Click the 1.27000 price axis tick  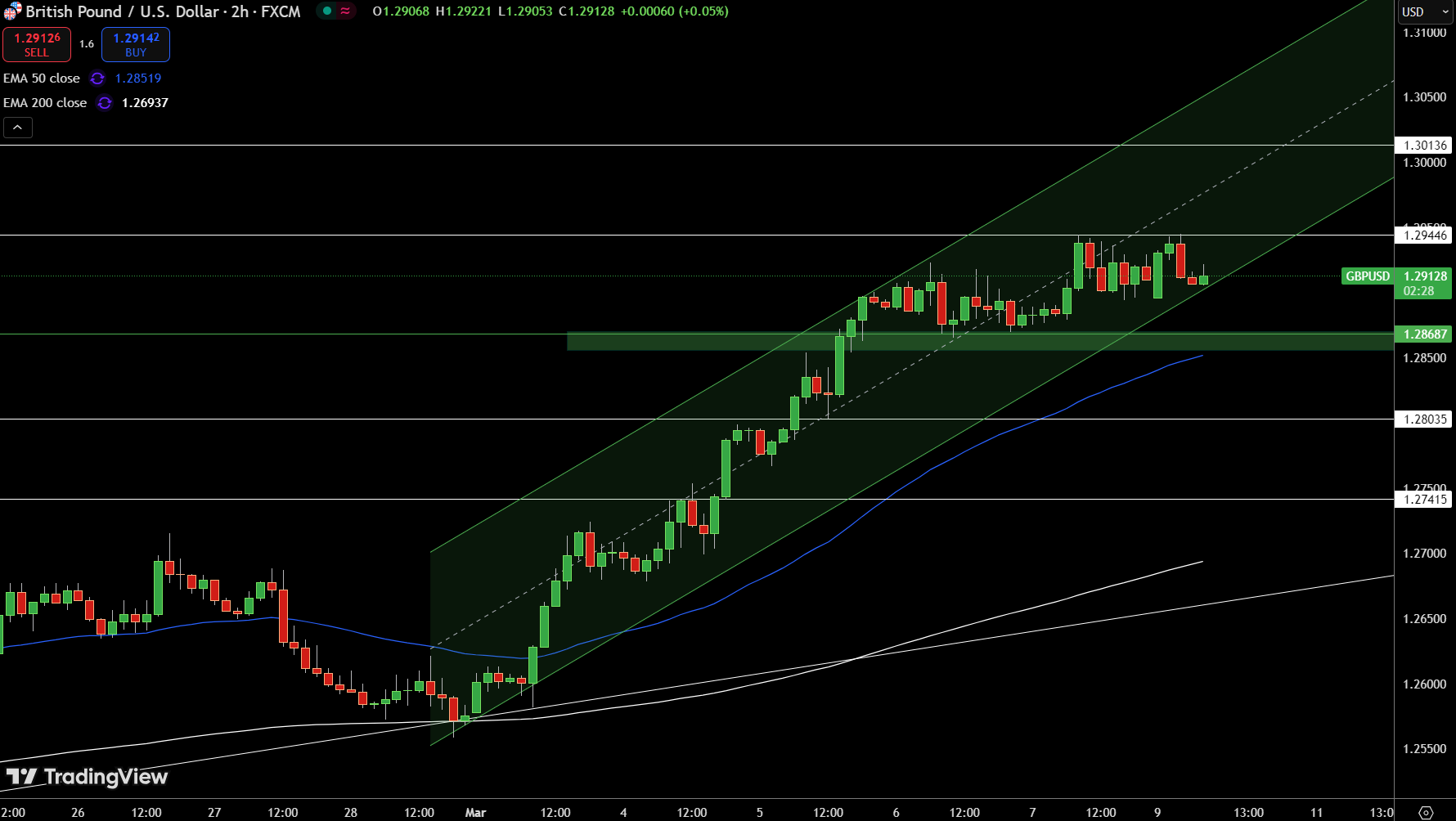tap(1424, 554)
